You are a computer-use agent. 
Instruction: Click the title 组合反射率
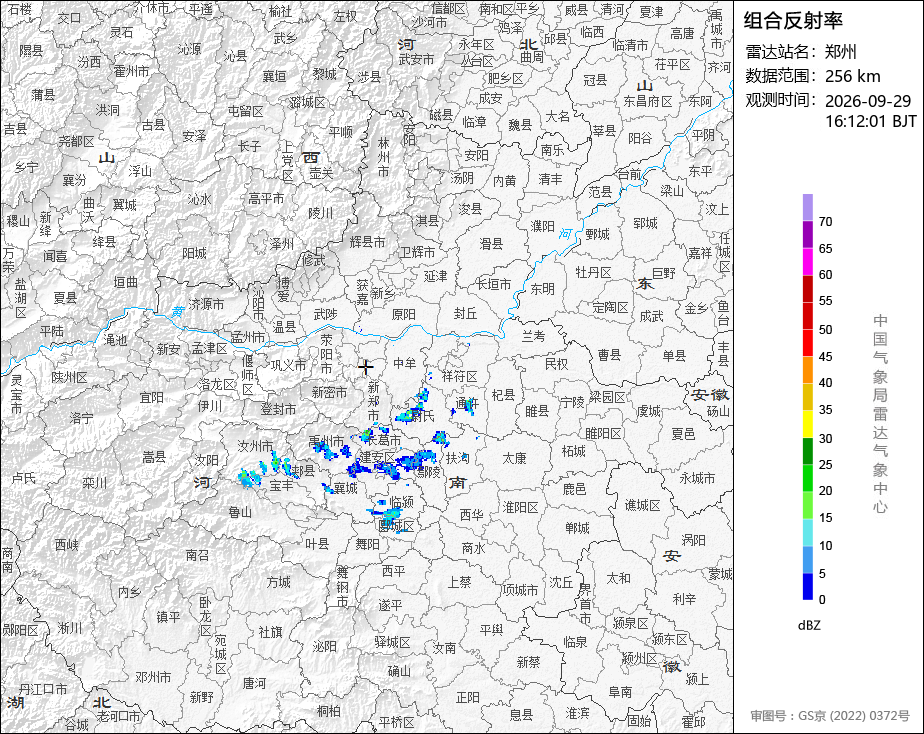tap(793, 21)
